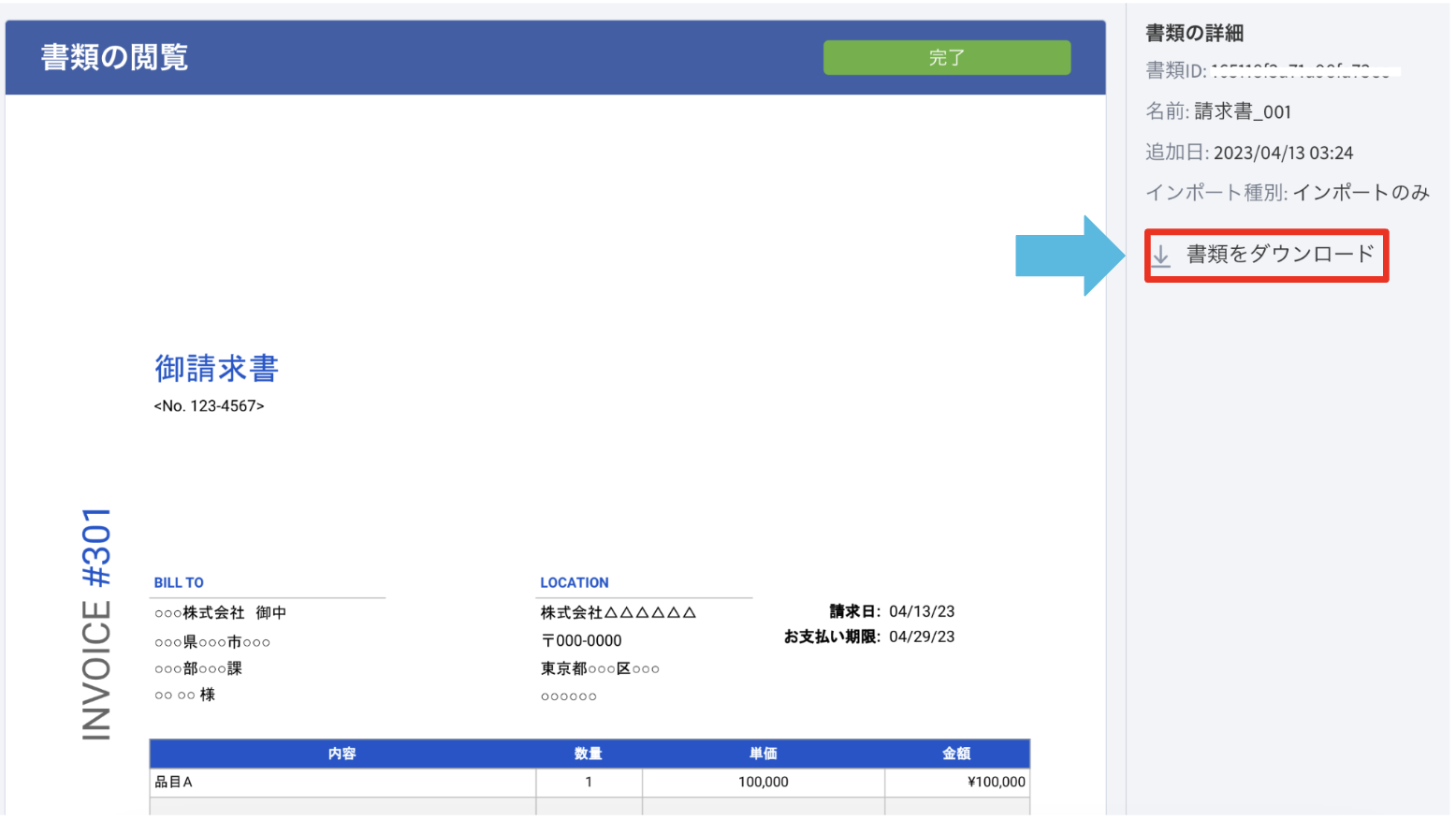Click the ○○○部○○○課 department line

[197, 668]
